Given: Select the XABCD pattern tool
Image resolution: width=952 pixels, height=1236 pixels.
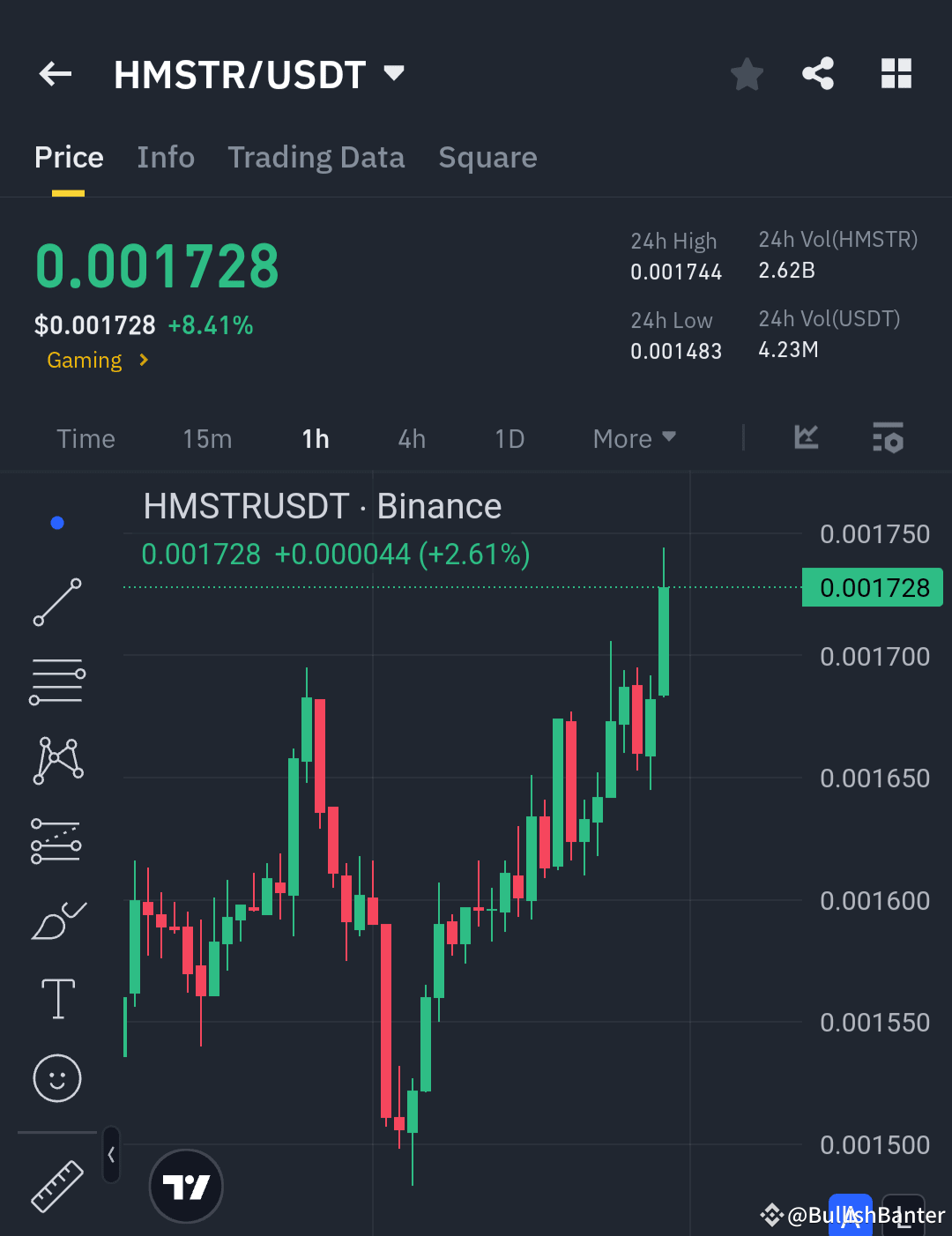Looking at the screenshot, I should 56,759.
